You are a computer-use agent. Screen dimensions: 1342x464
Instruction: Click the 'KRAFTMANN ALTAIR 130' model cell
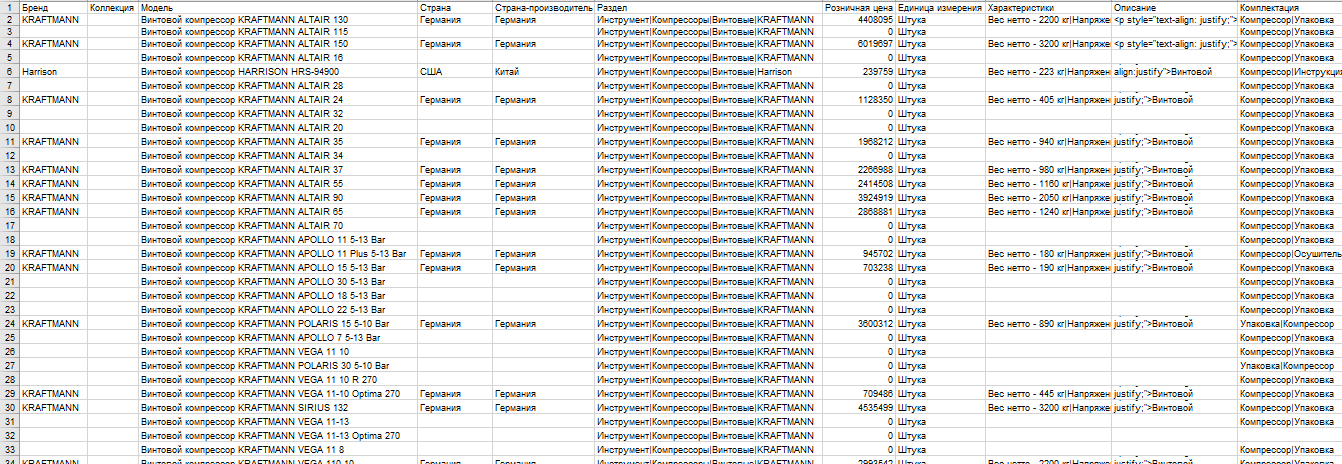[x=278, y=20]
